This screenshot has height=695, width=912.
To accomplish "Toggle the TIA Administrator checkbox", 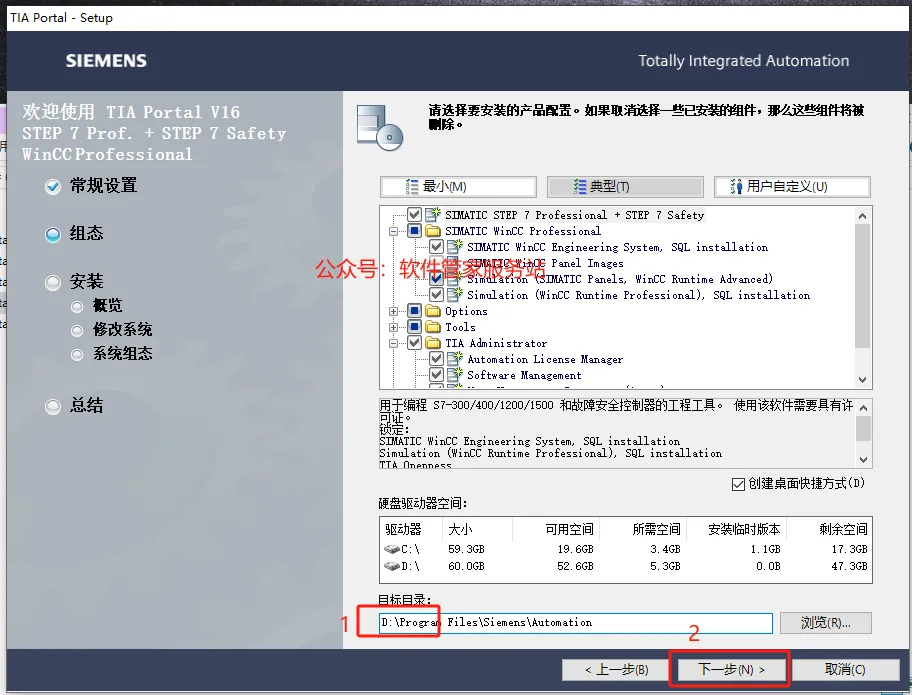I will pyautogui.click(x=414, y=343).
